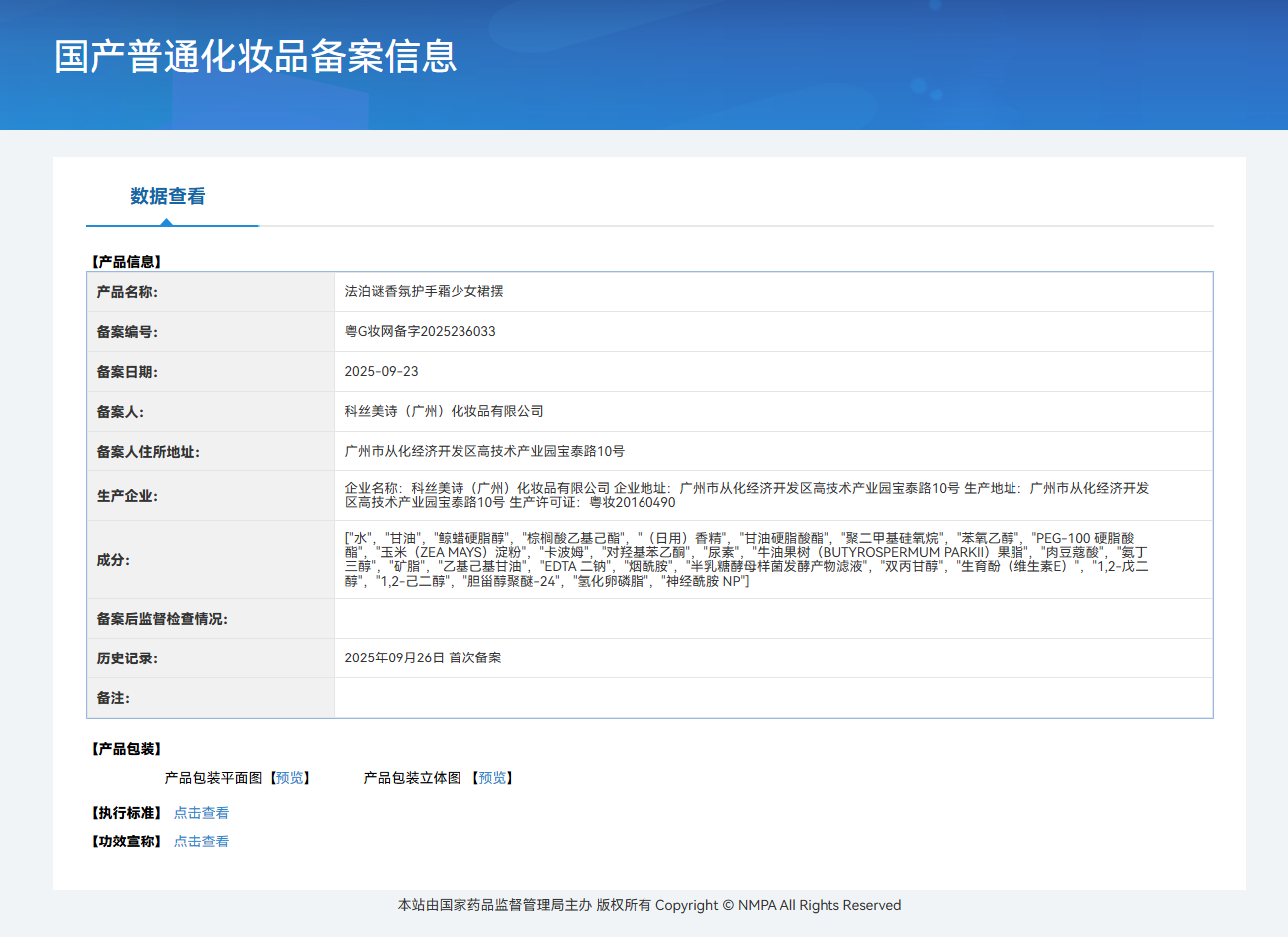Open the 数据查看 tab
Viewport: 1288px width, 937px height.
coord(167,196)
